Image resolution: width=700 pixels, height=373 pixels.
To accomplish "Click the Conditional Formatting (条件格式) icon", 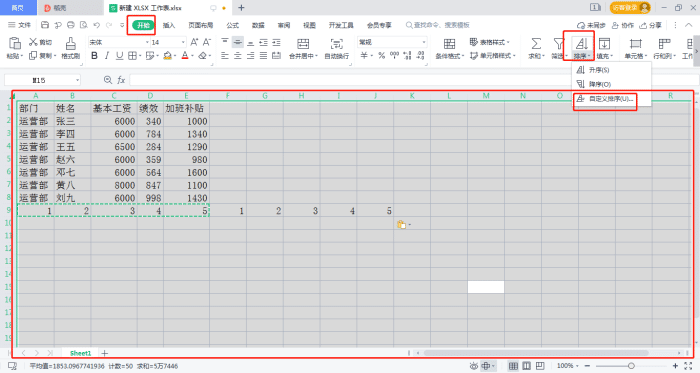I will pos(449,44).
